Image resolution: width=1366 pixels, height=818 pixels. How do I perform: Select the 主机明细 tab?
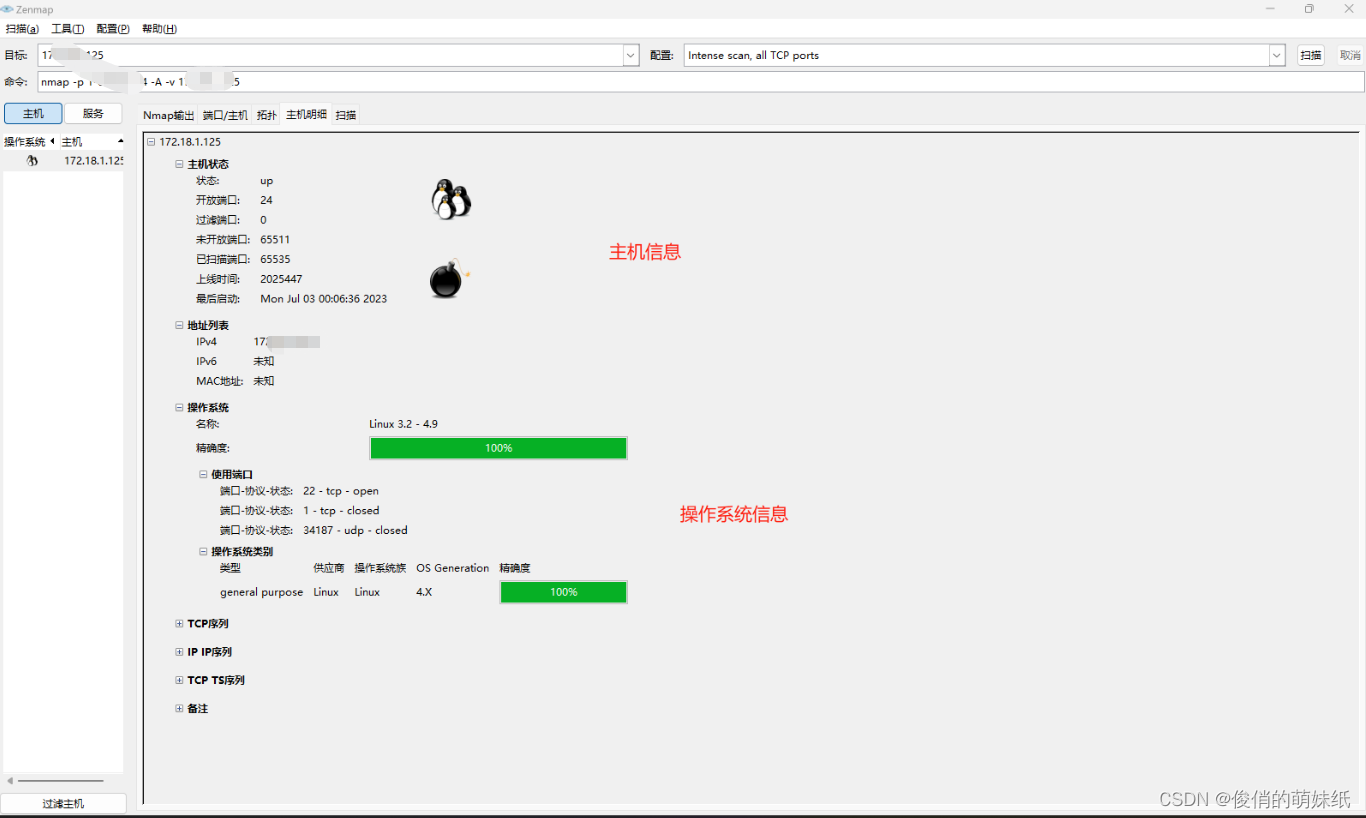point(306,115)
